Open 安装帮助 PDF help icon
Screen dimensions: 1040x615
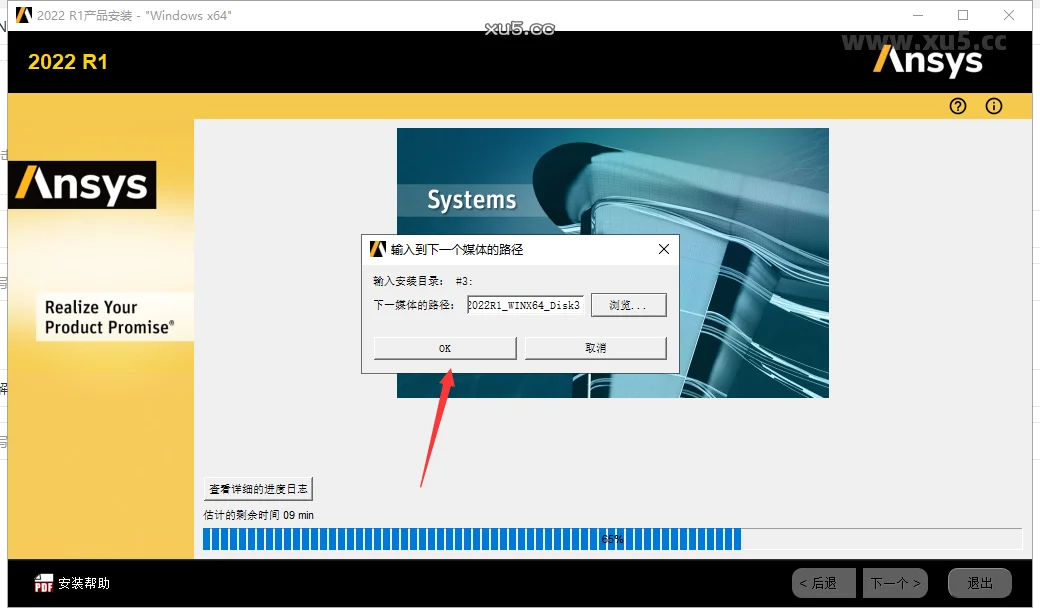point(44,582)
